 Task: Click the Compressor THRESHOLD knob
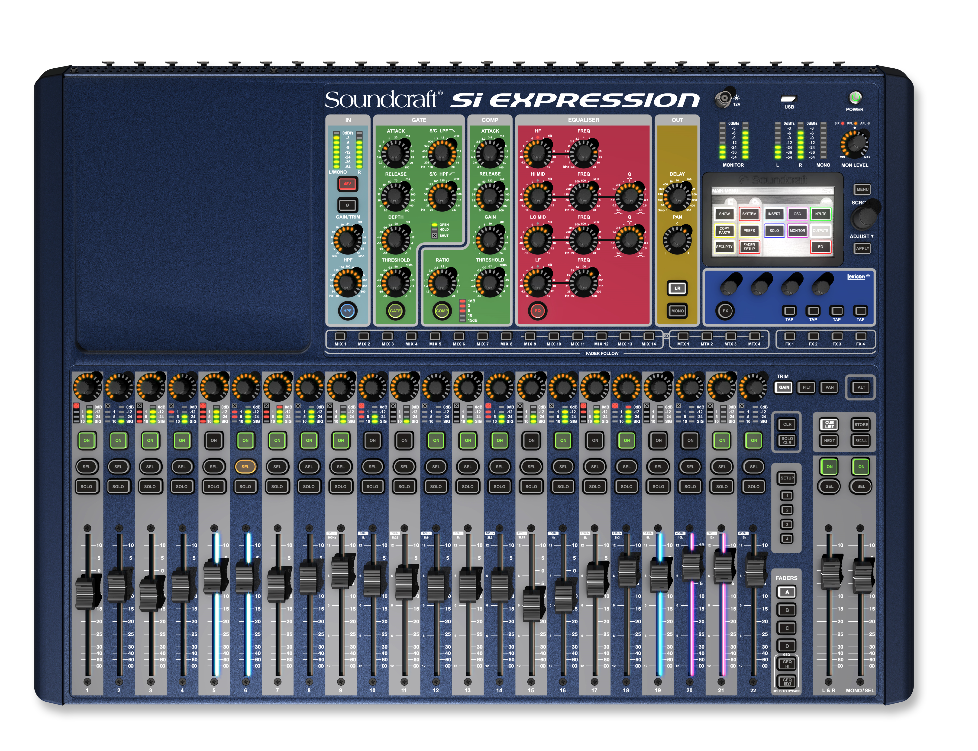point(490,282)
